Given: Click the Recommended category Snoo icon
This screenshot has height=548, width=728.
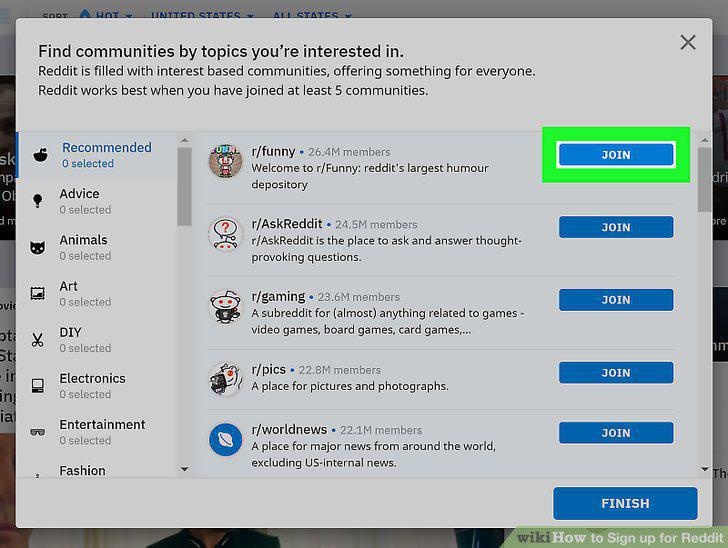Looking at the screenshot, I should (x=40, y=155).
